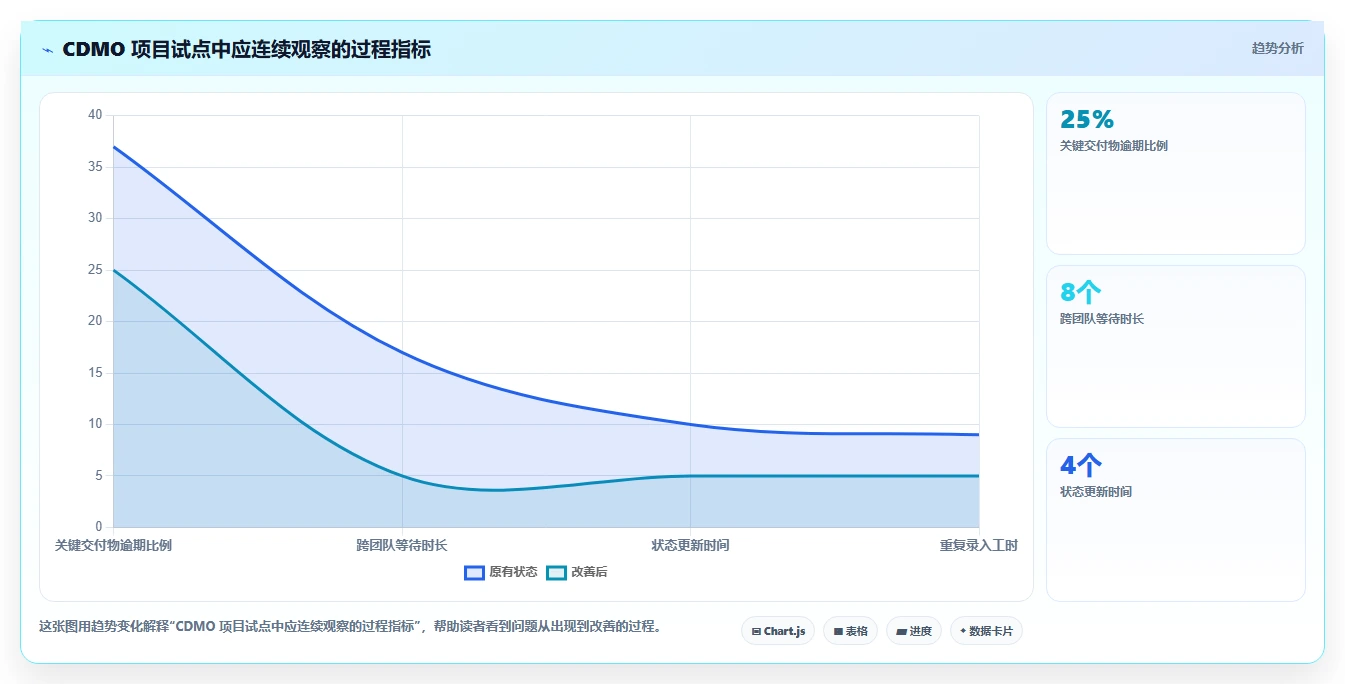The height and width of the screenshot is (684, 1345).
Task: Click the 表格 tag
Action: [850, 631]
